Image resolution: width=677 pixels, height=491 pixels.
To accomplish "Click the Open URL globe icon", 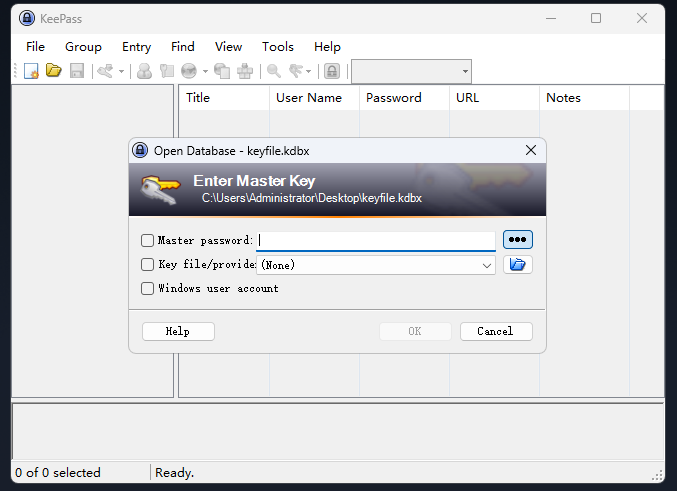I will point(189,71).
